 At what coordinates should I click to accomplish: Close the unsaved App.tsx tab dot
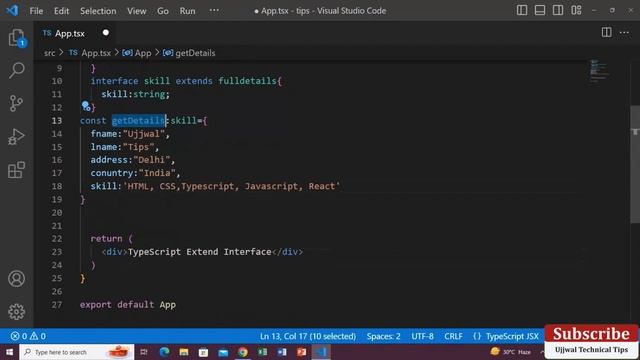tap(106, 33)
